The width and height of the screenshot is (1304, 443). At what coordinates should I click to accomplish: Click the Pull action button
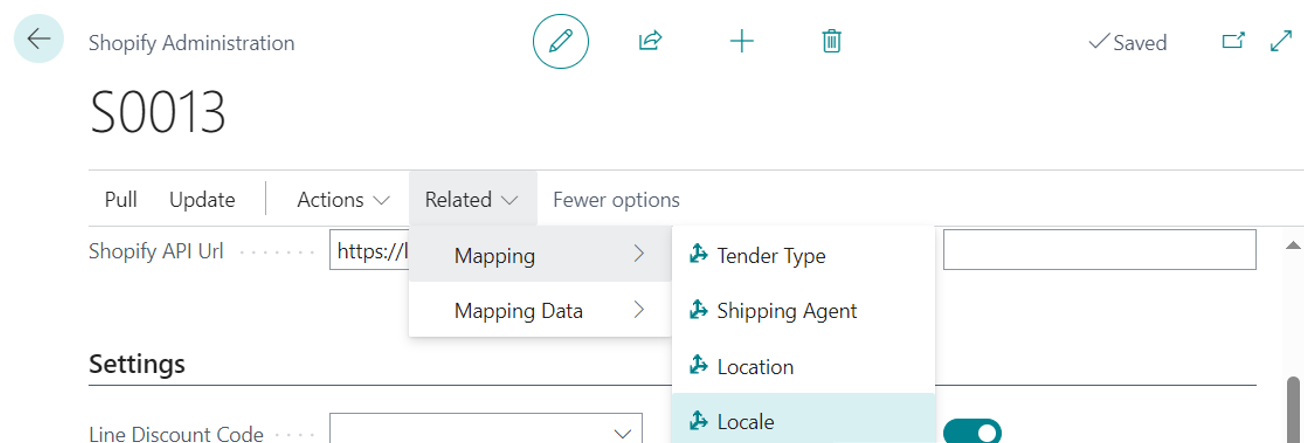point(121,200)
